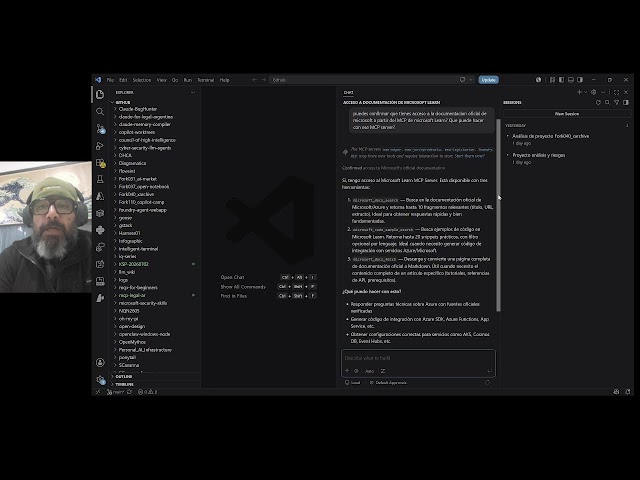The width and height of the screenshot is (640, 480).
Task: Send the chat message arrow icon
Action: [489, 371]
